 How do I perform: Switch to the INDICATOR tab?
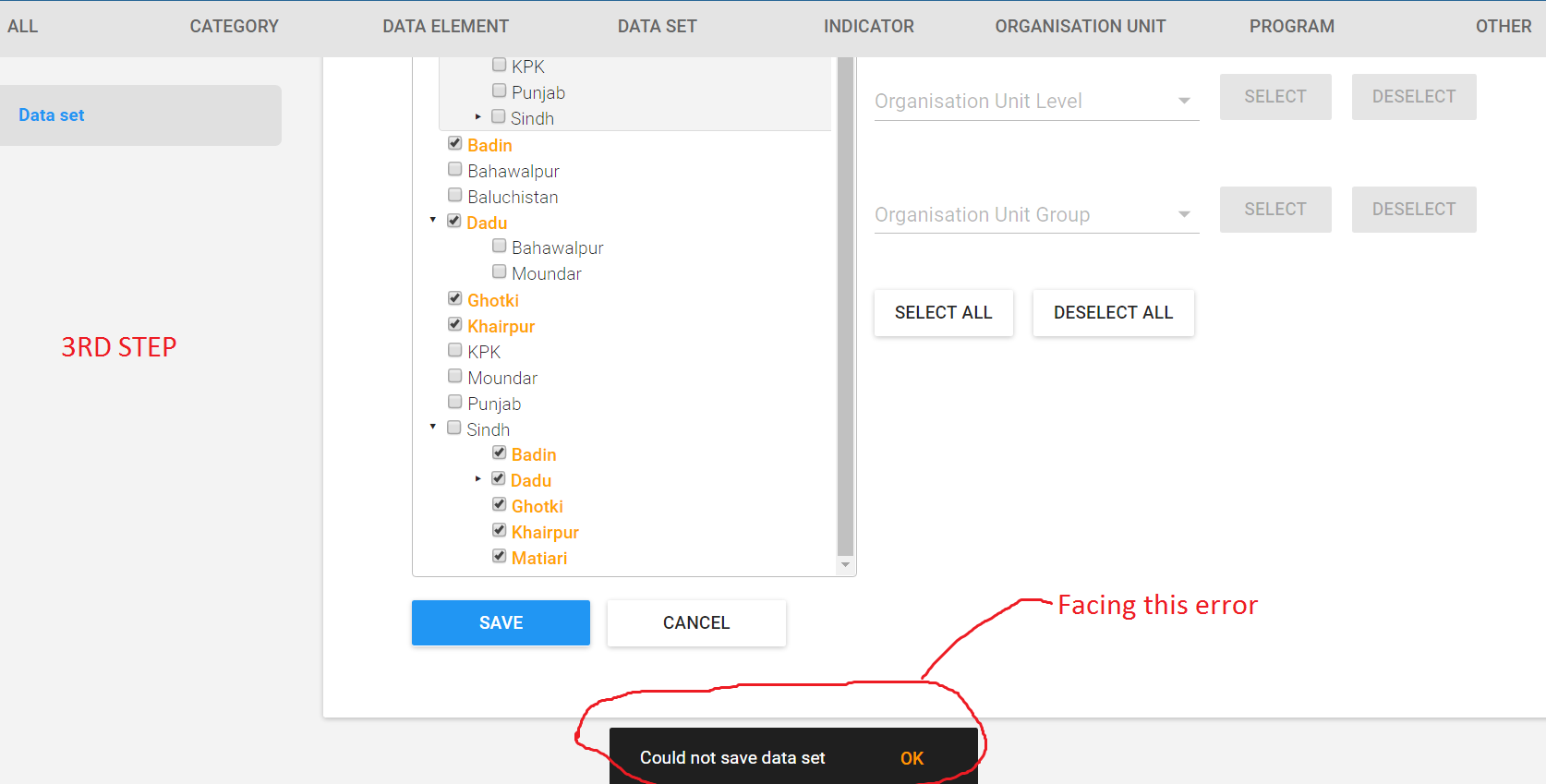(868, 27)
